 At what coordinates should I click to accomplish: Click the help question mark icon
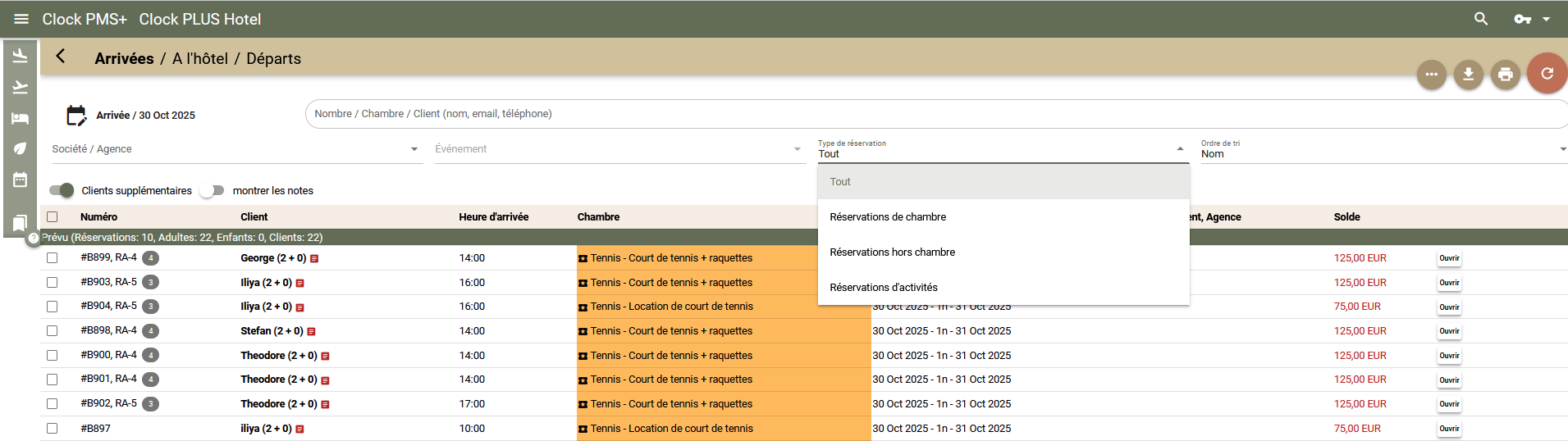click(x=34, y=239)
